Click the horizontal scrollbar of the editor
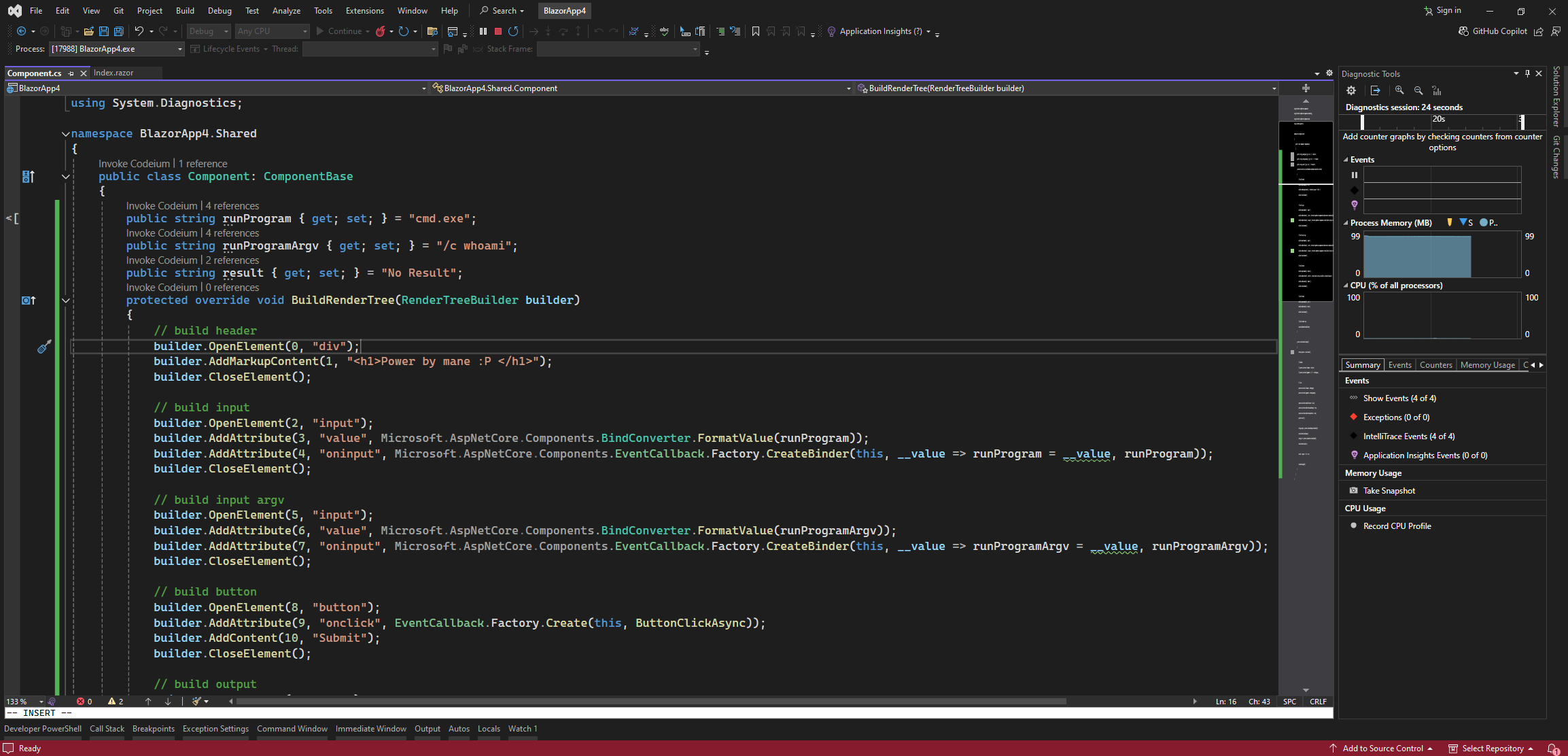1568x756 pixels. (x=651, y=702)
